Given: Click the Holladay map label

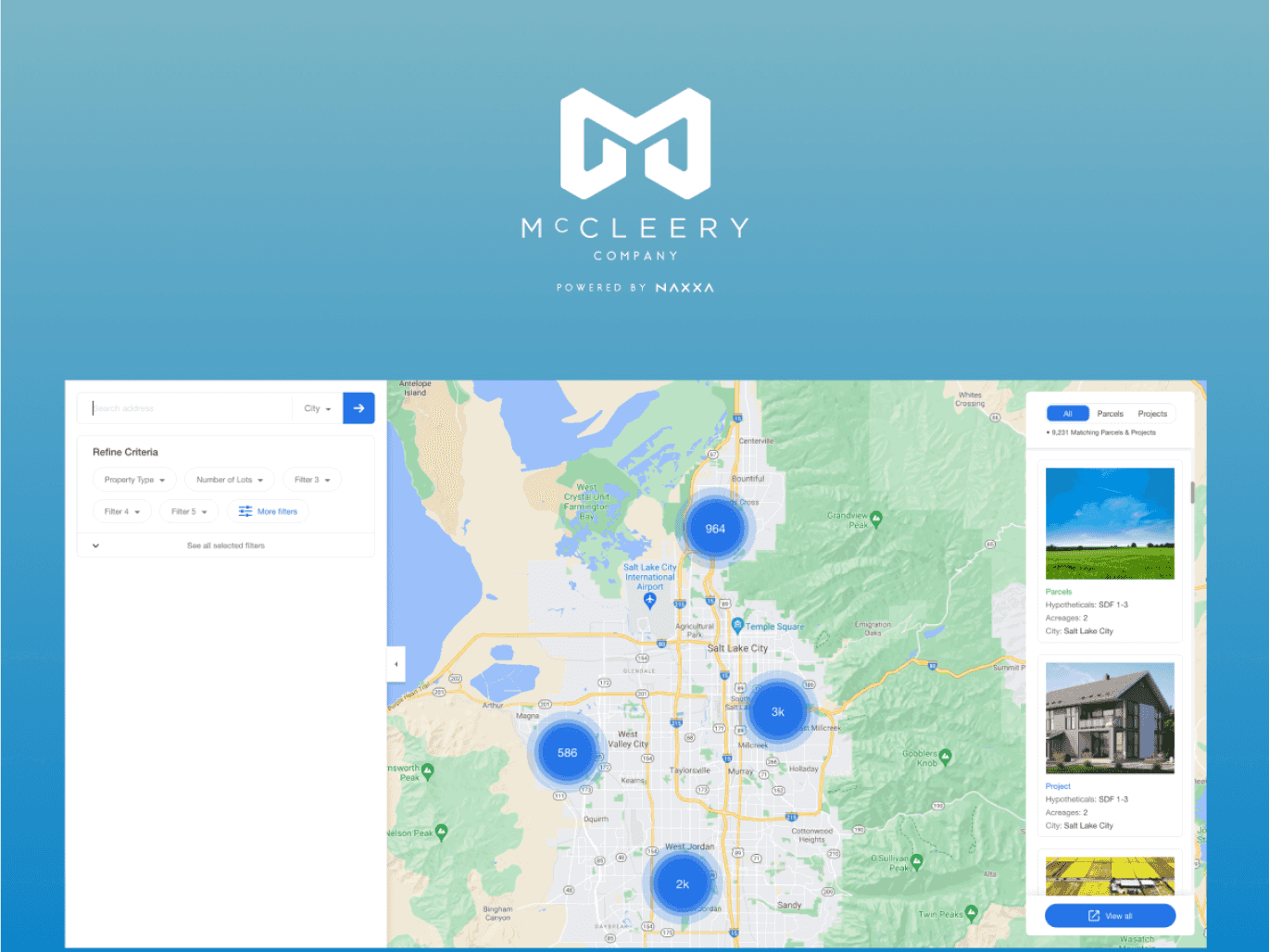Looking at the screenshot, I should click(804, 769).
